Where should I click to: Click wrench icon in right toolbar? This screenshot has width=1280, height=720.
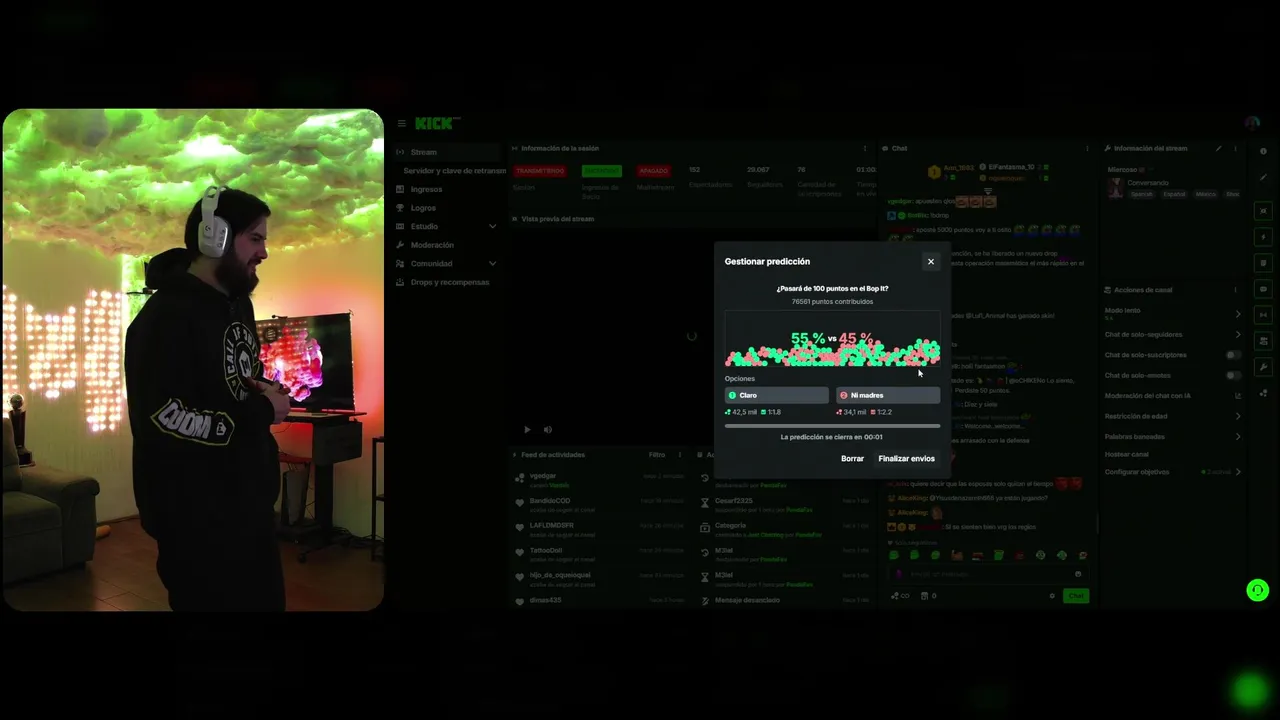point(1263,367)
